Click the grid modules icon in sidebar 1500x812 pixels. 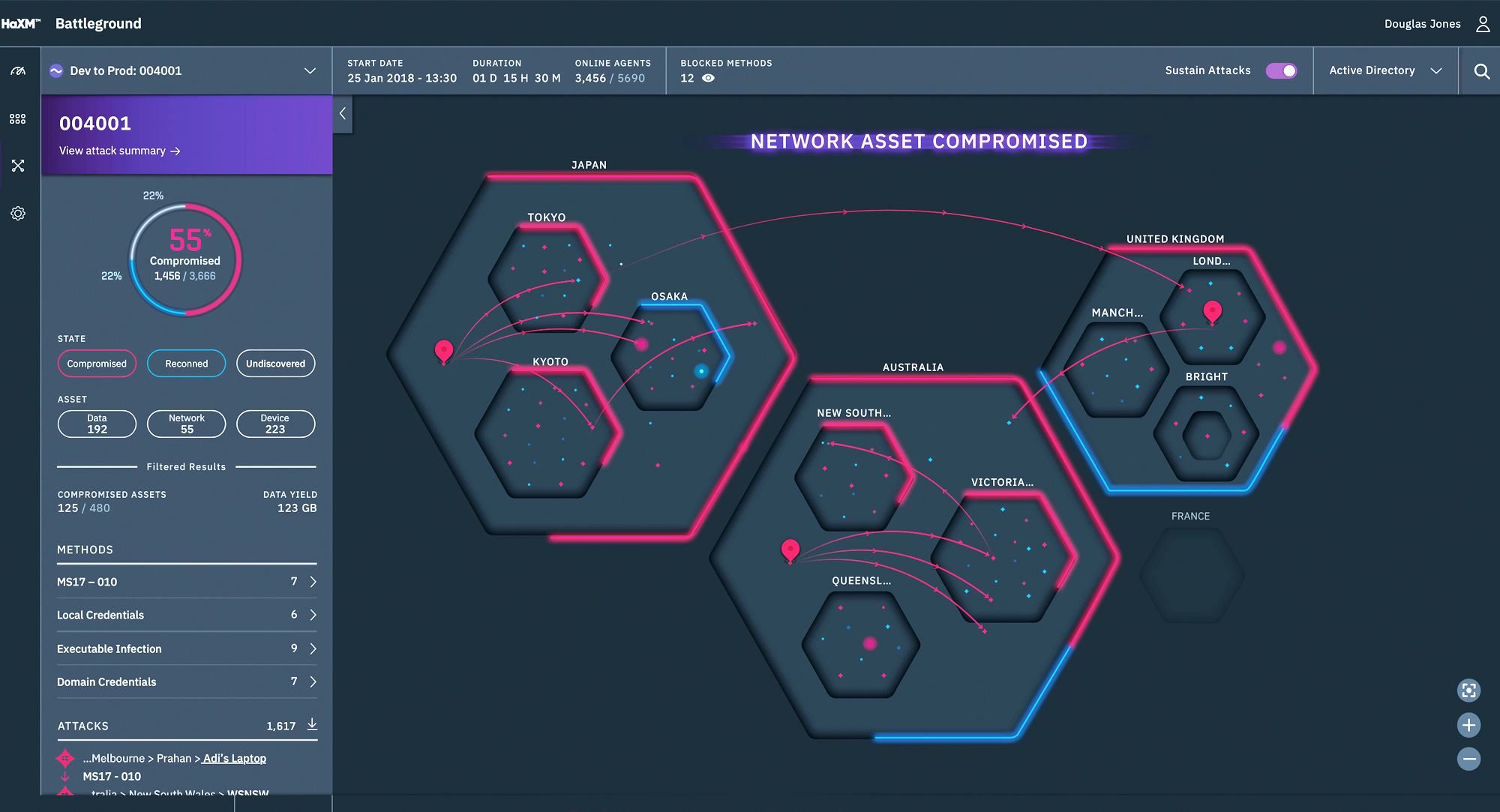[18, 119]
